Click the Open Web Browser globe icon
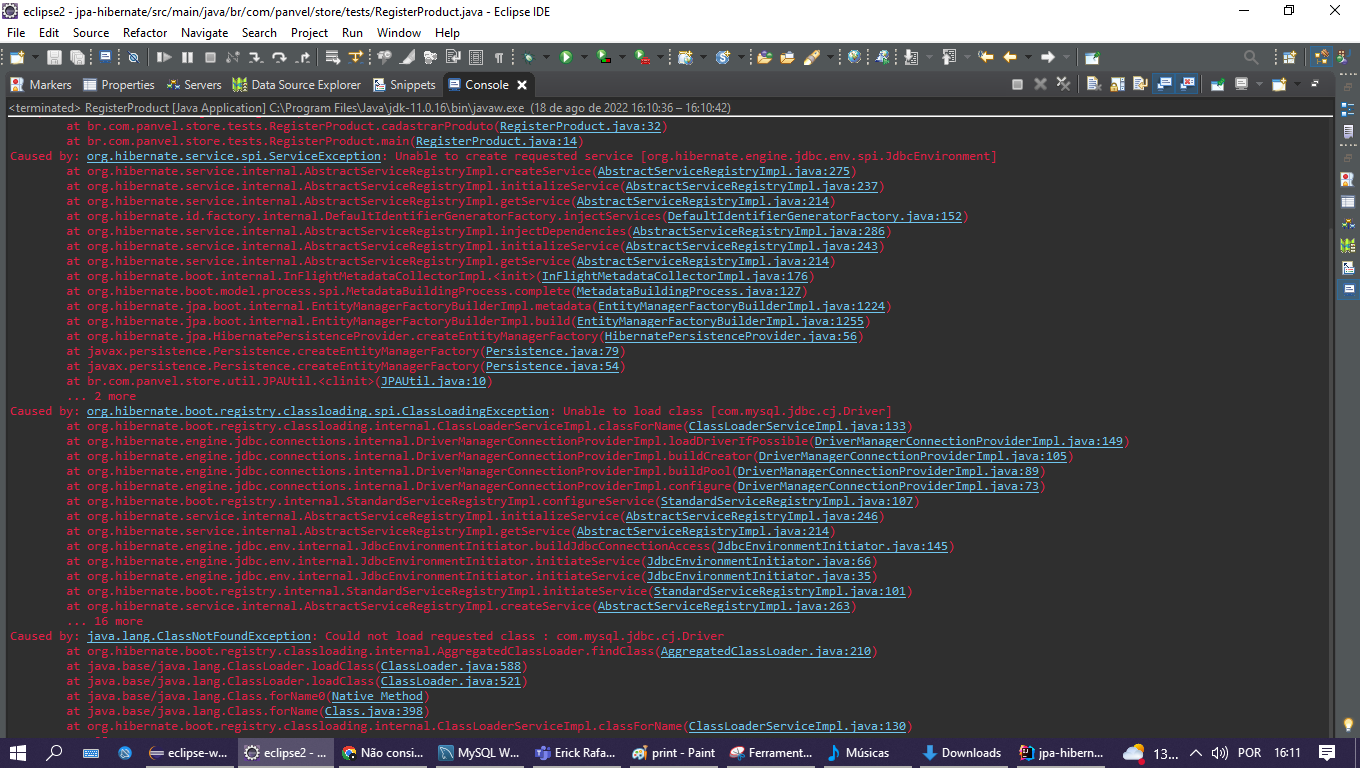This screenshot has width=1360, height=768. click(854, 57)
